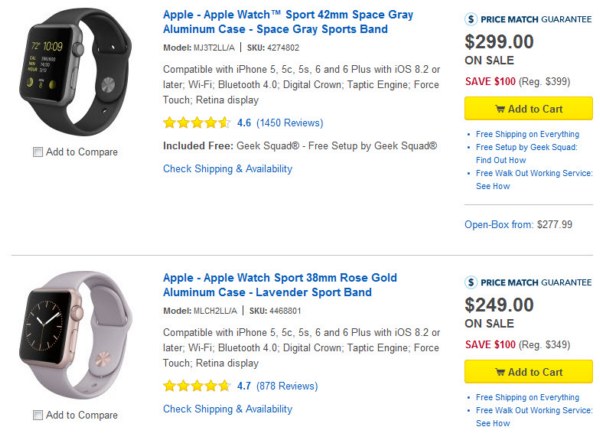Open Apple Watch Sport 38mm Rose Gold title
The height and width of the screenshot is (434, 600).
pyautogui.click(x=279, y=284)
